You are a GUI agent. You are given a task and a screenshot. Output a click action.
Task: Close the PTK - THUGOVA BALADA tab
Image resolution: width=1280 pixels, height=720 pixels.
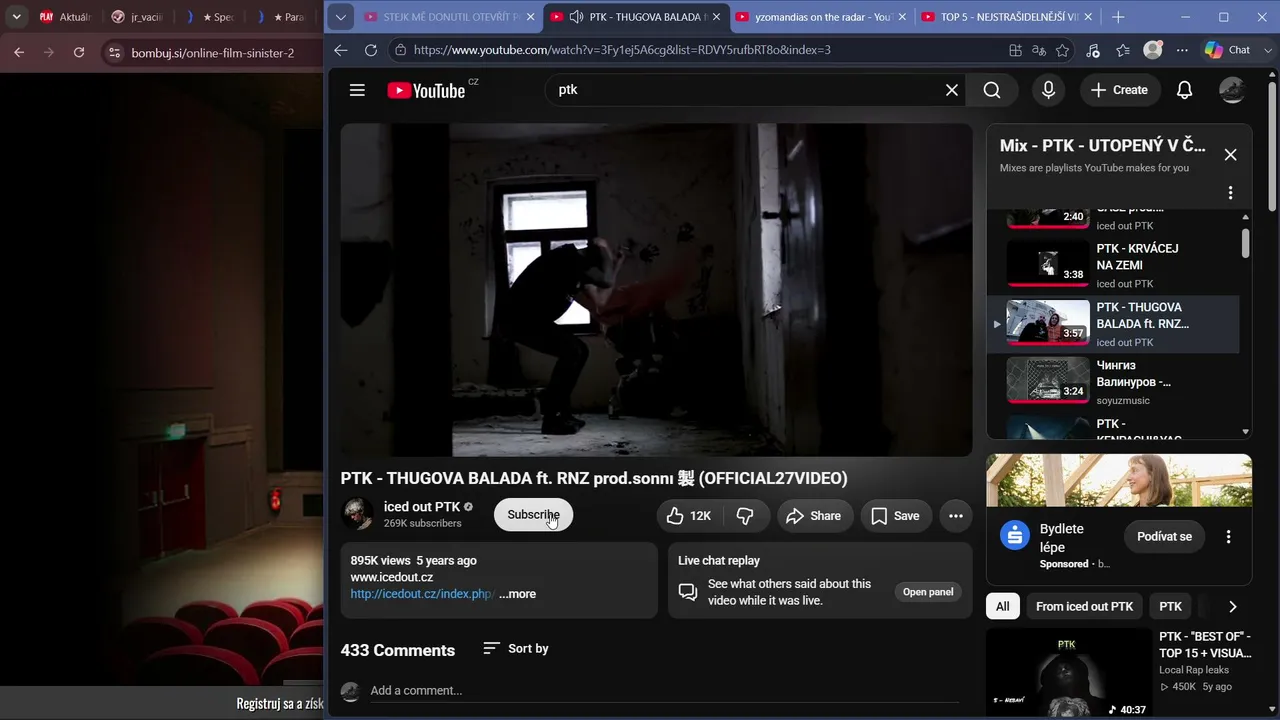[716, 17]
